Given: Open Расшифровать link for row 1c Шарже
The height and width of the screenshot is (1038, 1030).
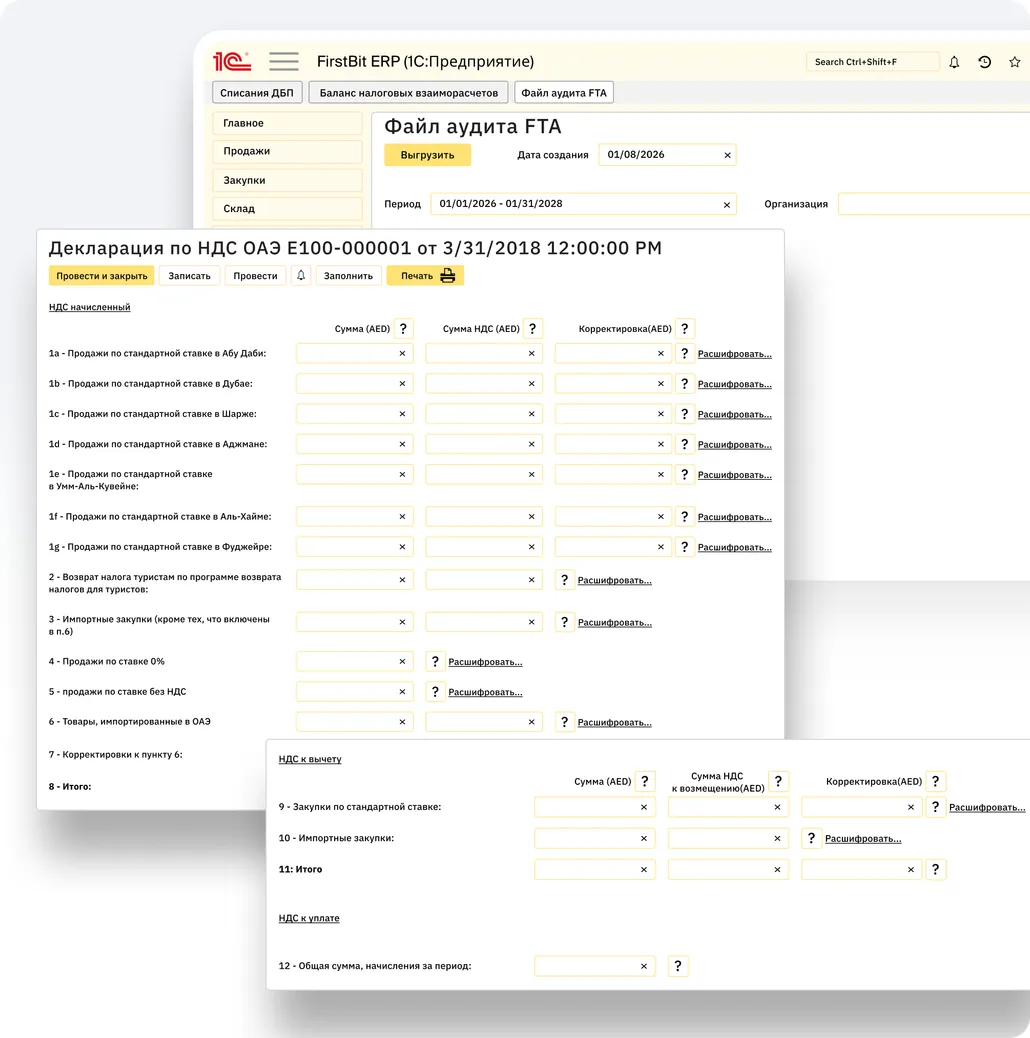Looking at the screenshot, I should (734, 414).
